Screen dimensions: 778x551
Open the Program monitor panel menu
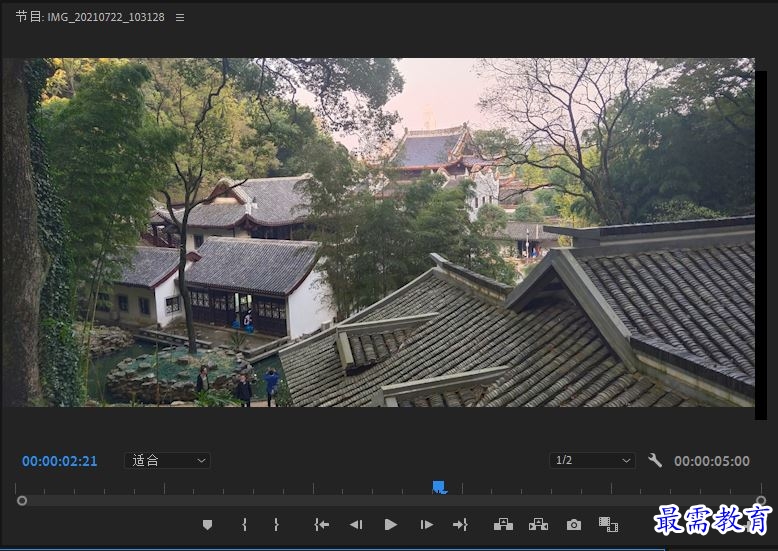coord(180,17)
